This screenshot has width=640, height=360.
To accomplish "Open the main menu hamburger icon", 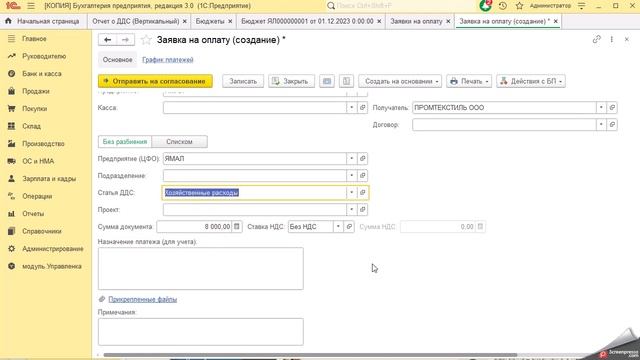I will (x=31, y=6).
